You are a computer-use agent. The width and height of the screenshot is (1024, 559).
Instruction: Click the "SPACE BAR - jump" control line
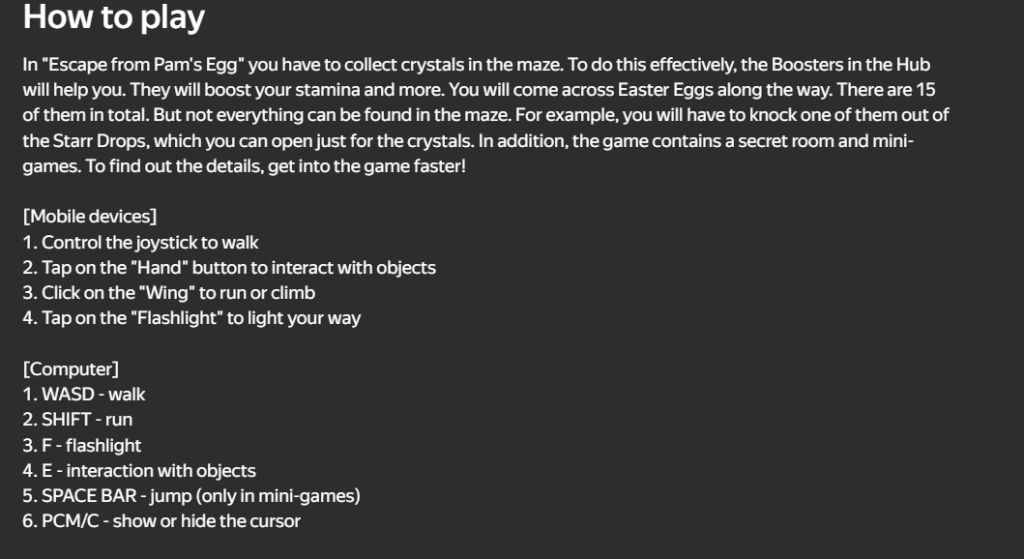(191, 496)
